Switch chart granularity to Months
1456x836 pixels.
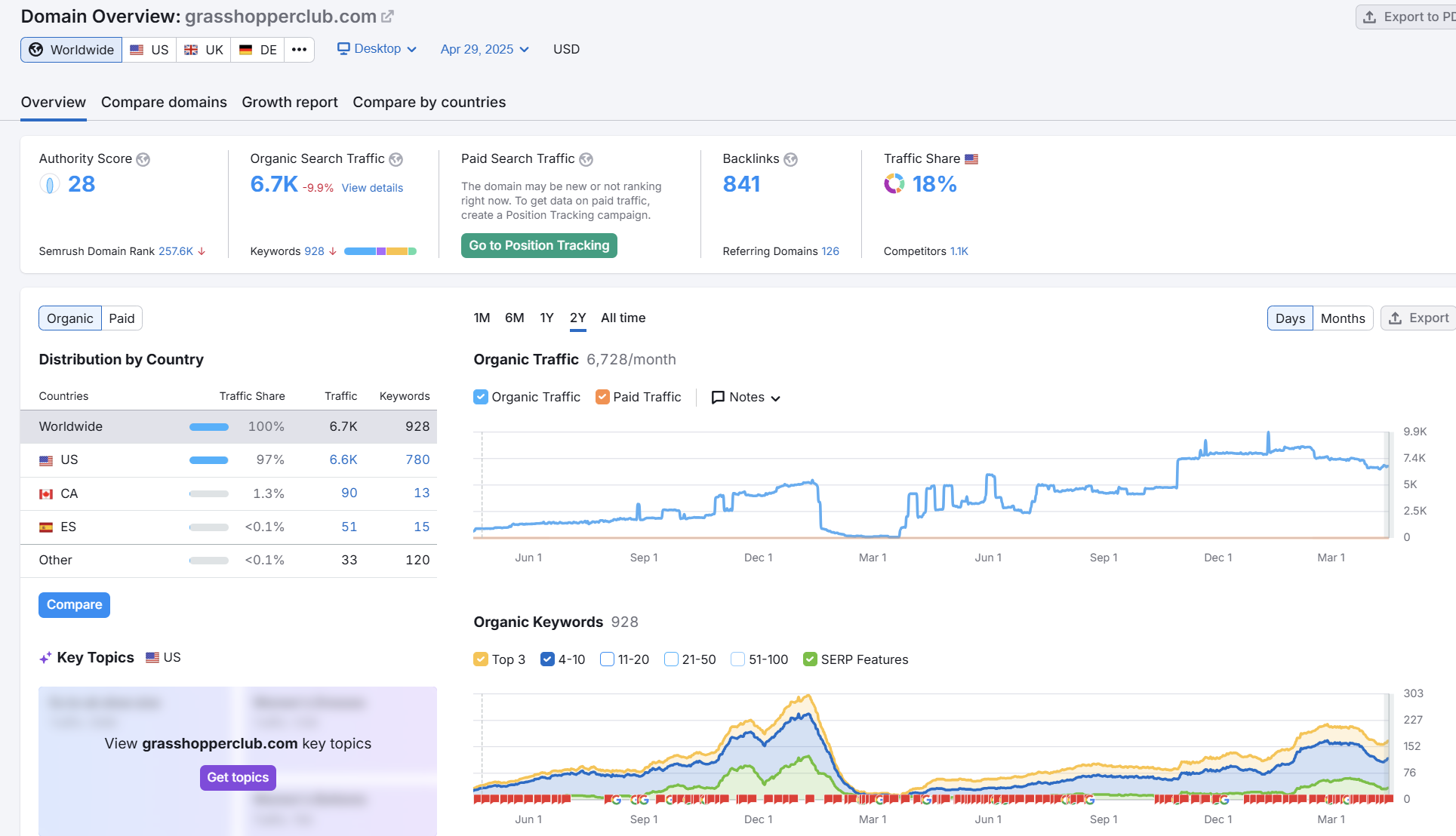(x=1343, y=318)
